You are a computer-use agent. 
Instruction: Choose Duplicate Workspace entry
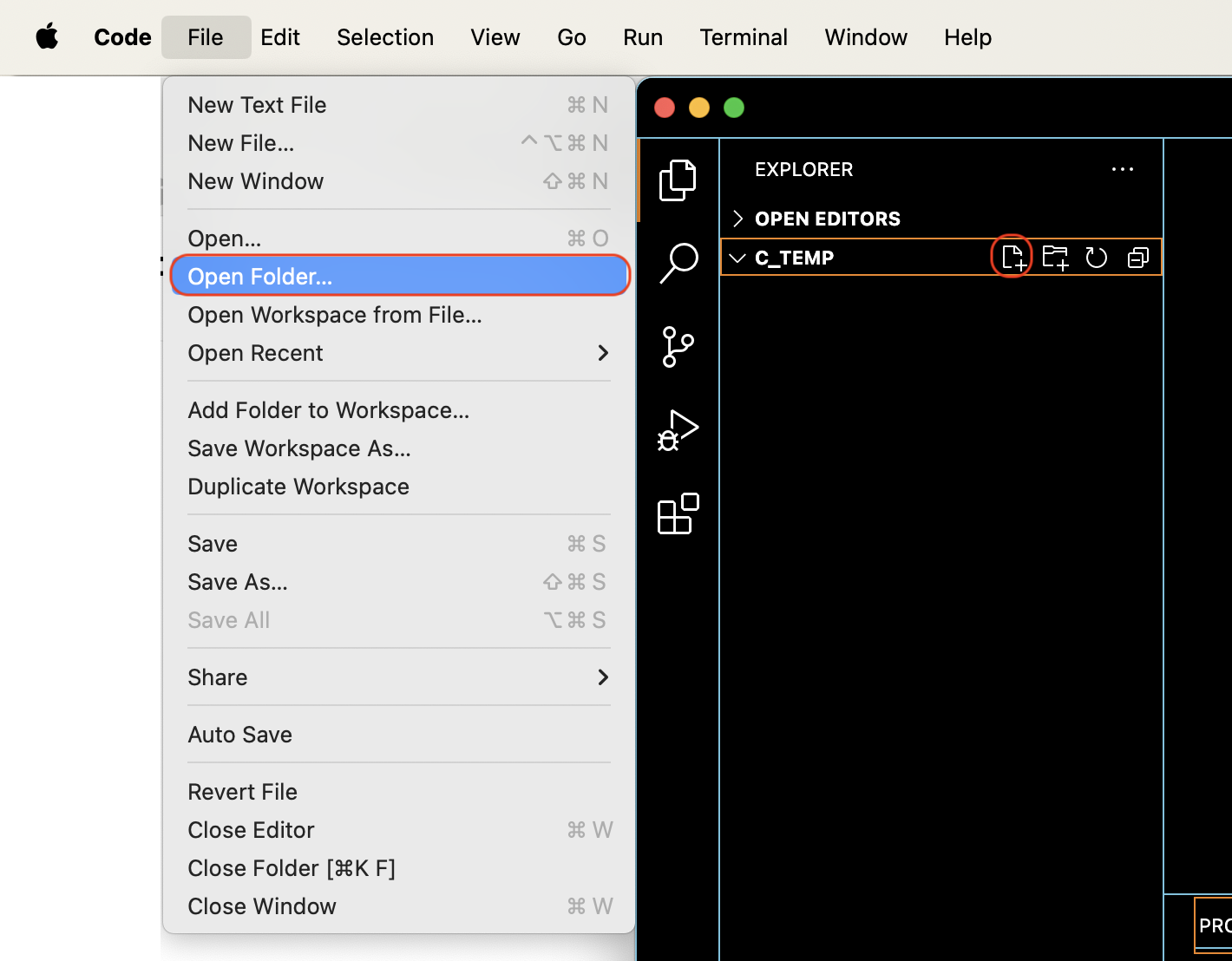[x=399, y=487]
